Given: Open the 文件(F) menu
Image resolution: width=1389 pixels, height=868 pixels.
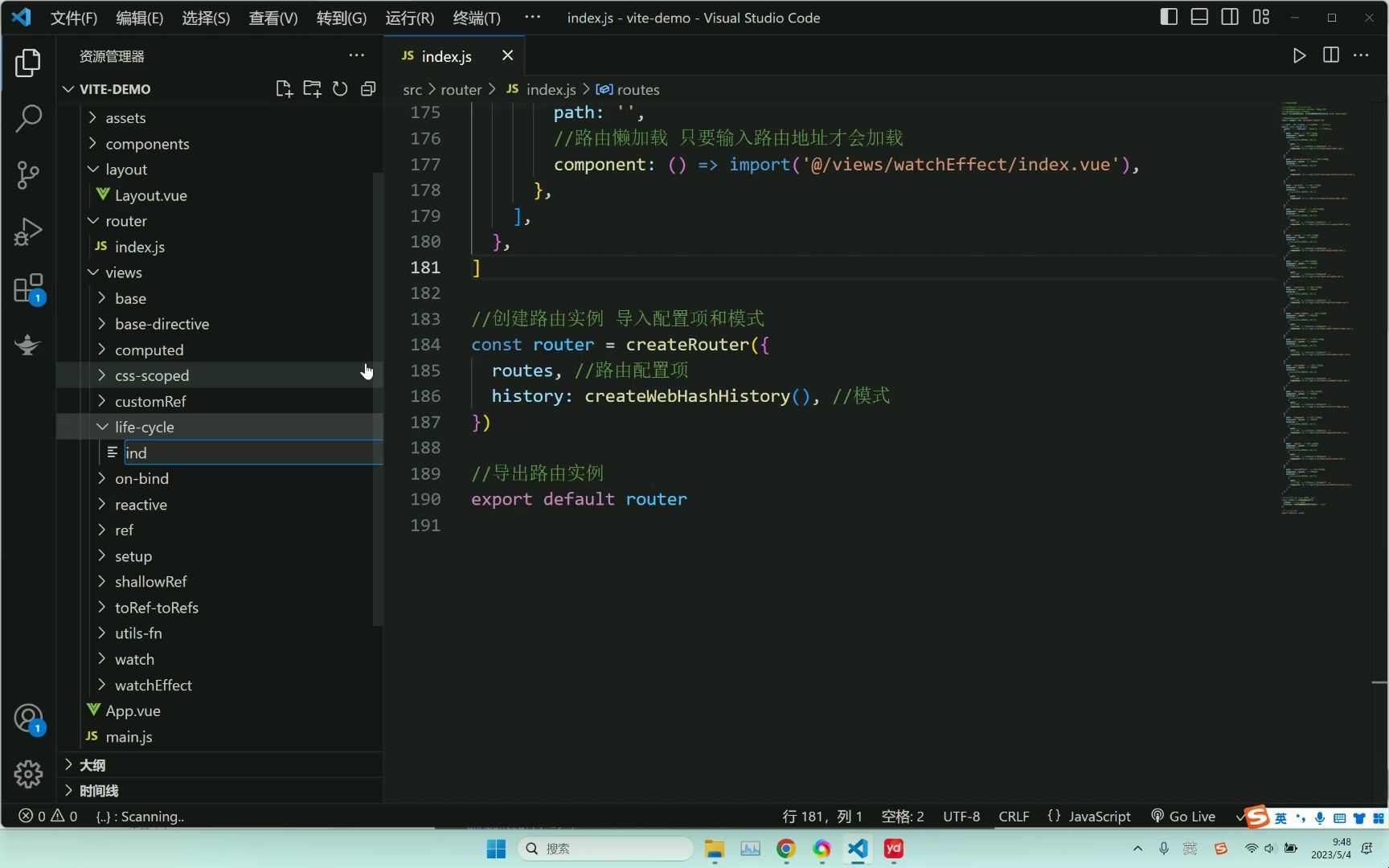Looking at the screenshot, I should 74,18.
